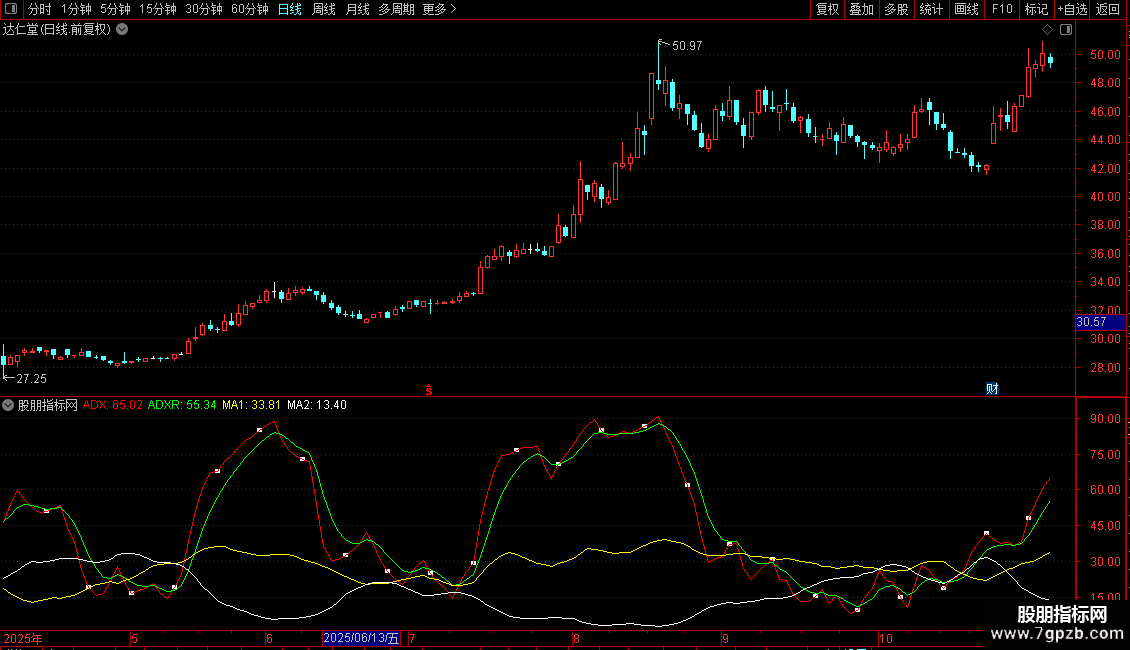Viewport: 1130px width, 650px height.
Task: Click the red S marker under the chart
Action: (x=429, y=390)
